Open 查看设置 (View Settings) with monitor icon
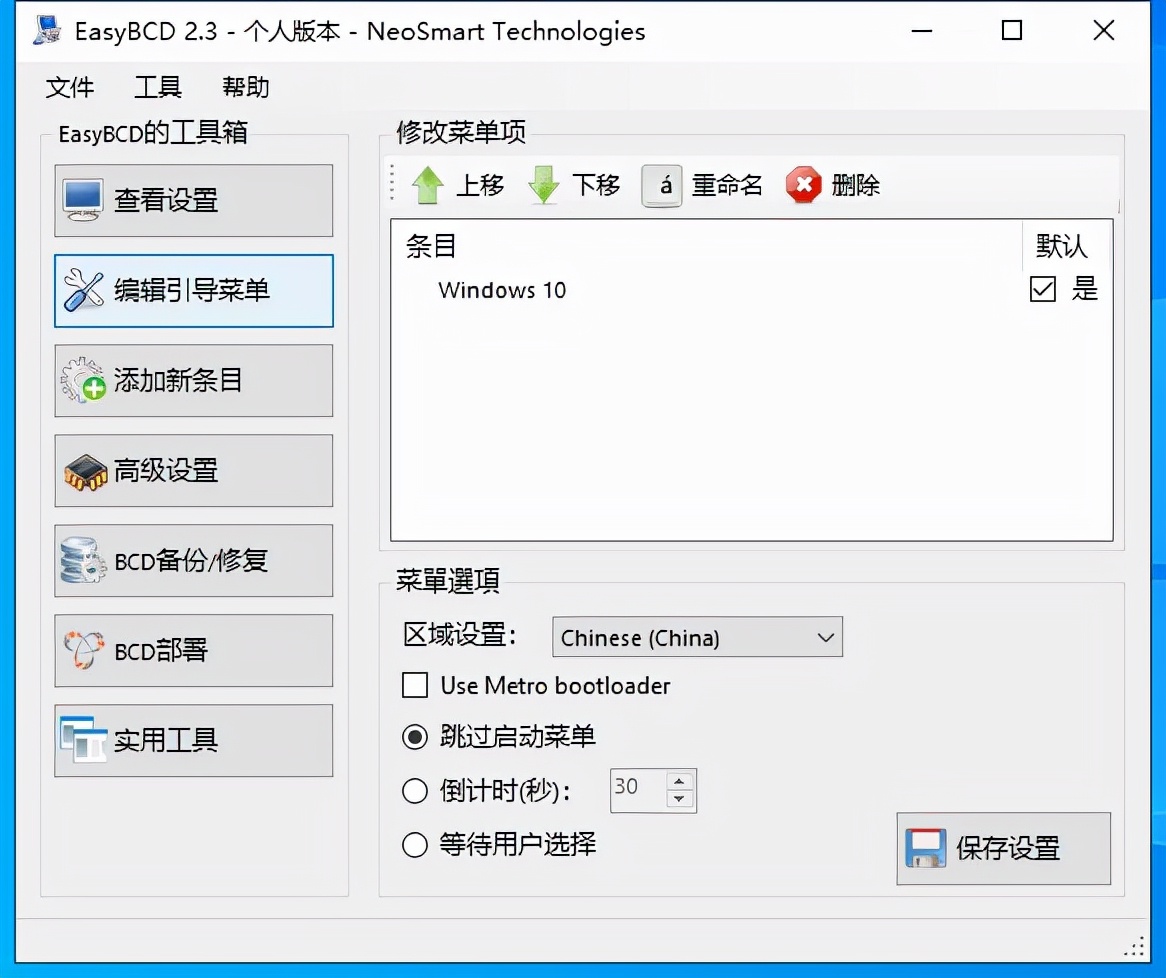1166x978 pixels. coord(193,200)
